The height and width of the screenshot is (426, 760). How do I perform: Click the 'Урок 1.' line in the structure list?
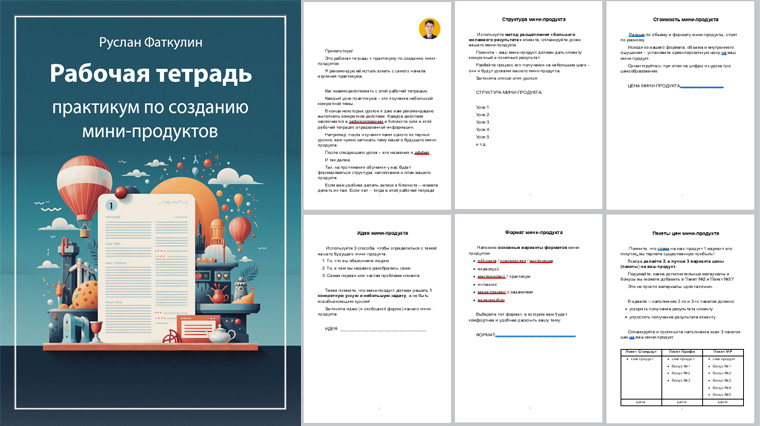point(483,106)
